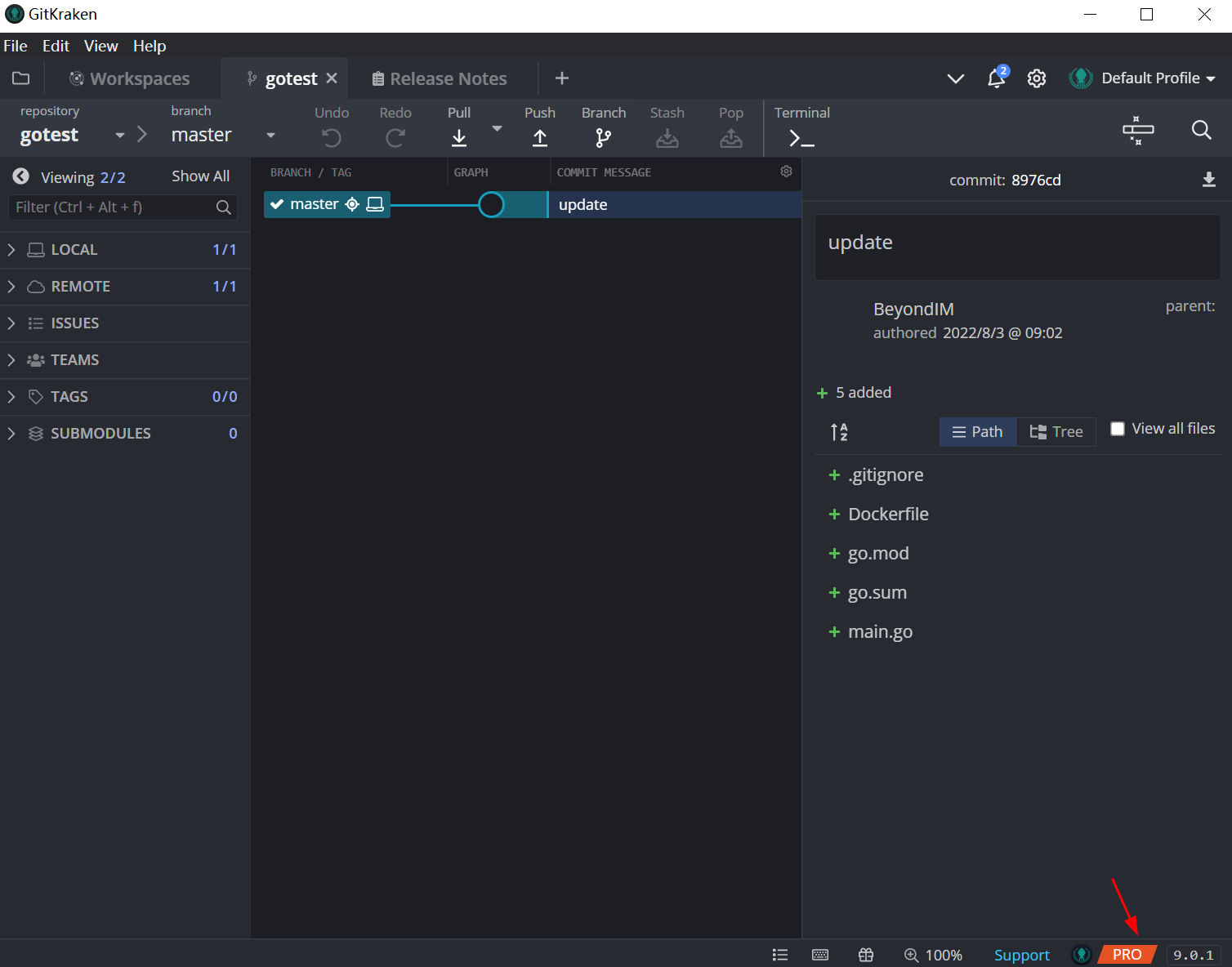Click the commit download arrow icon
This screenshot has width=1232, height=967.
click(1209, 180)
